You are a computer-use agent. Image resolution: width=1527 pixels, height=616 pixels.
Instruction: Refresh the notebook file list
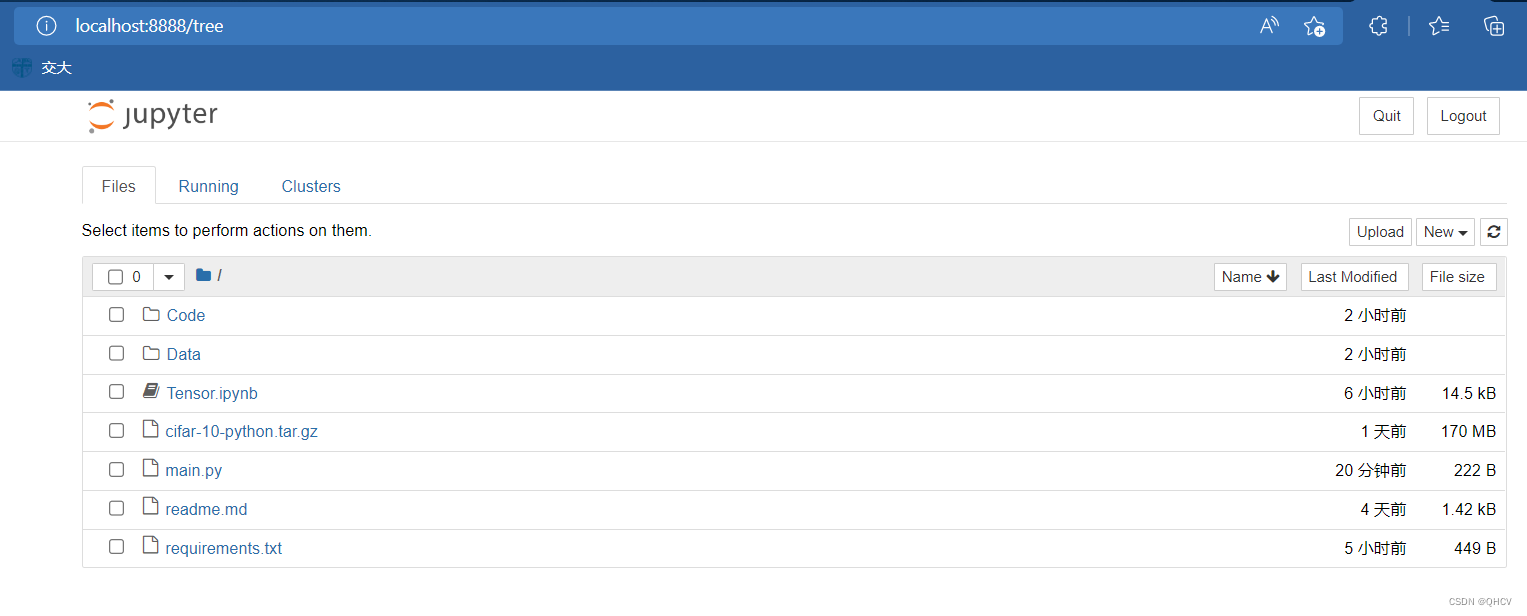[1493, 232]
